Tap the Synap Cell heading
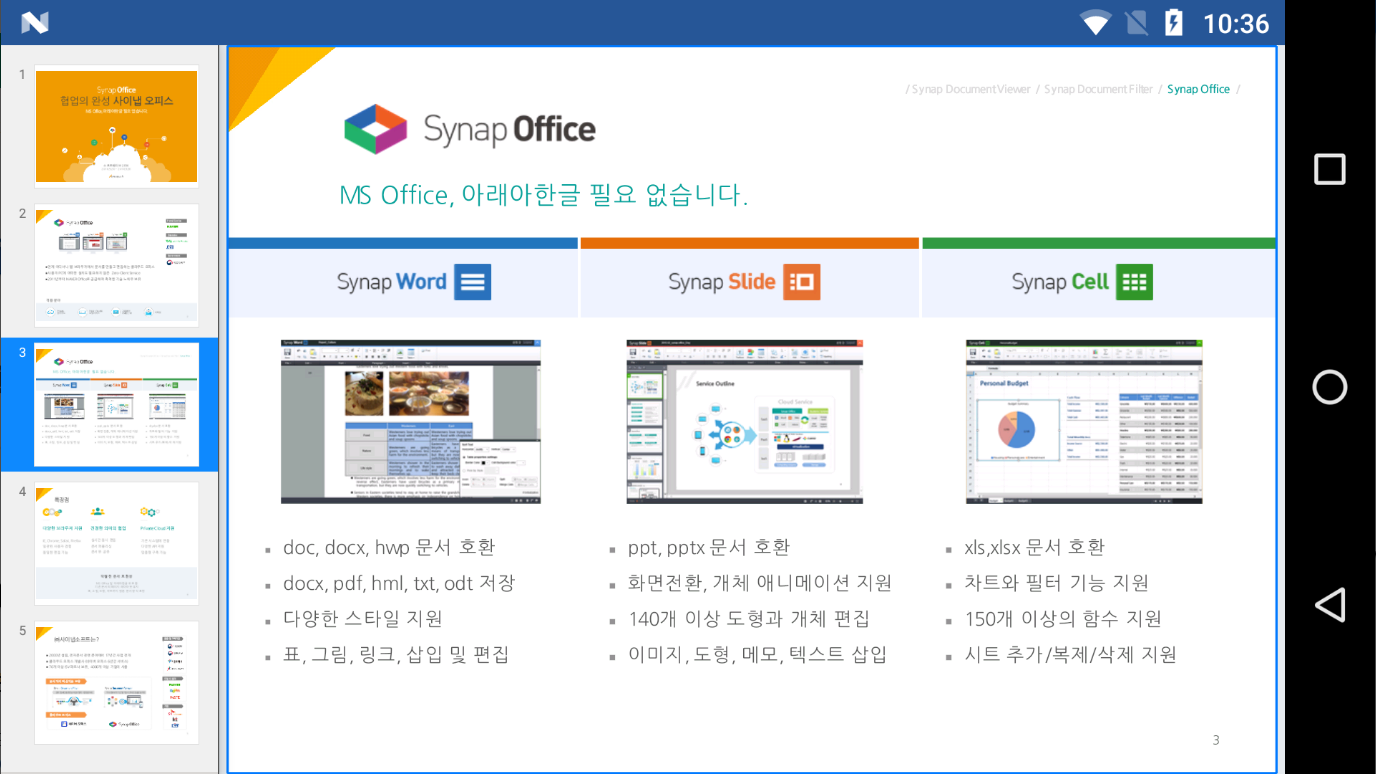Screen dimensions: 1376x774 tap(1060, 282)
